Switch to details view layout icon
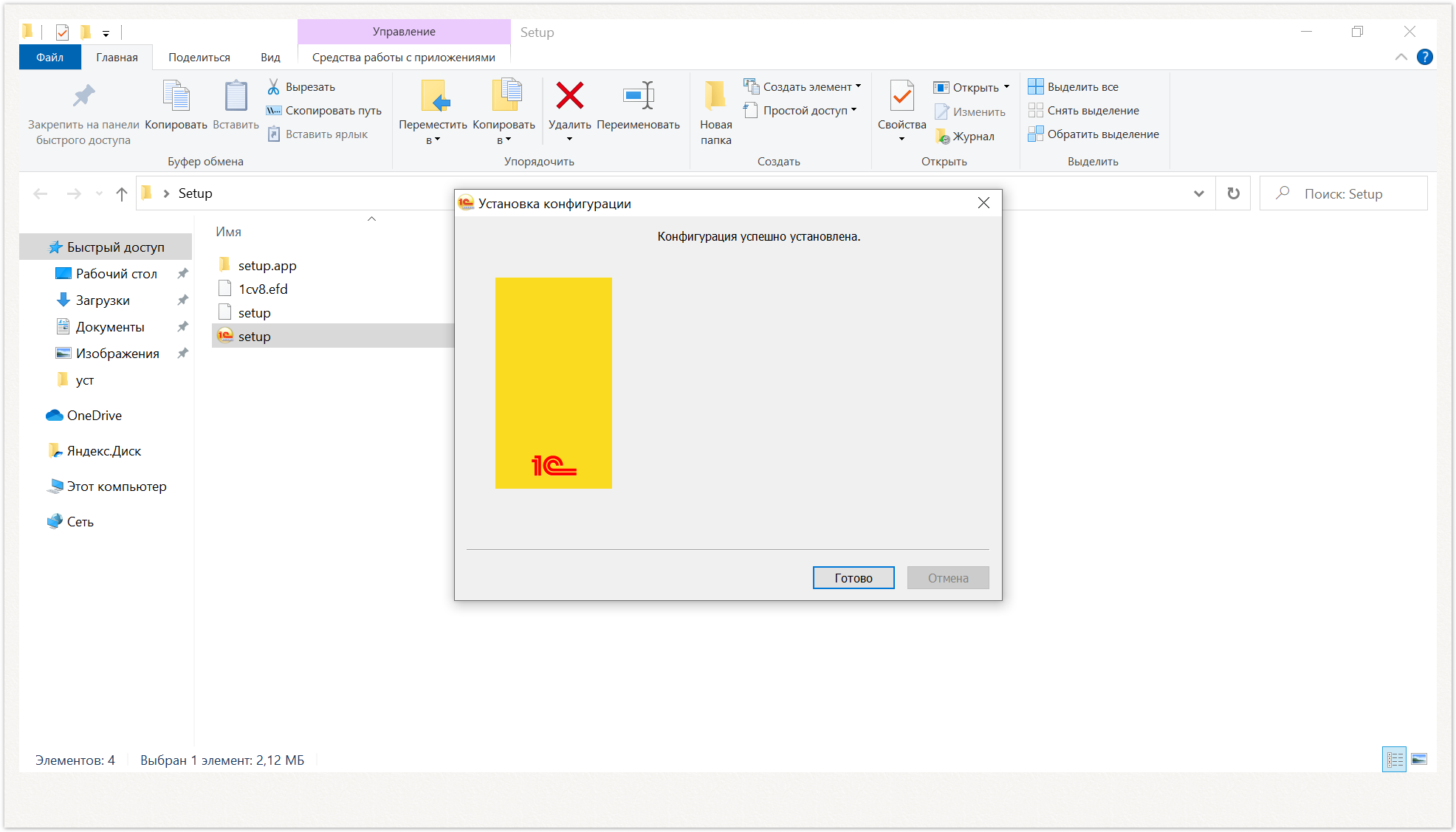 tap(1395, 760)
